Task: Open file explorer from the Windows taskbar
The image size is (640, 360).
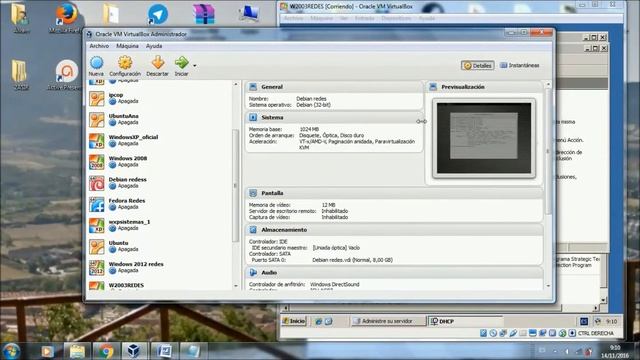Action: tap(77, 351)
